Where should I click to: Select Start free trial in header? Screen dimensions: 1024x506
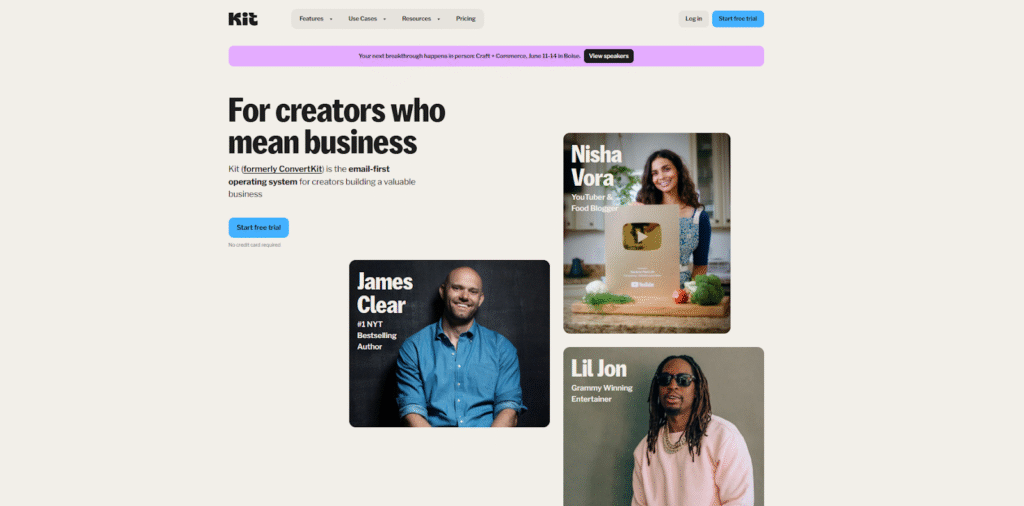(738, 19)
